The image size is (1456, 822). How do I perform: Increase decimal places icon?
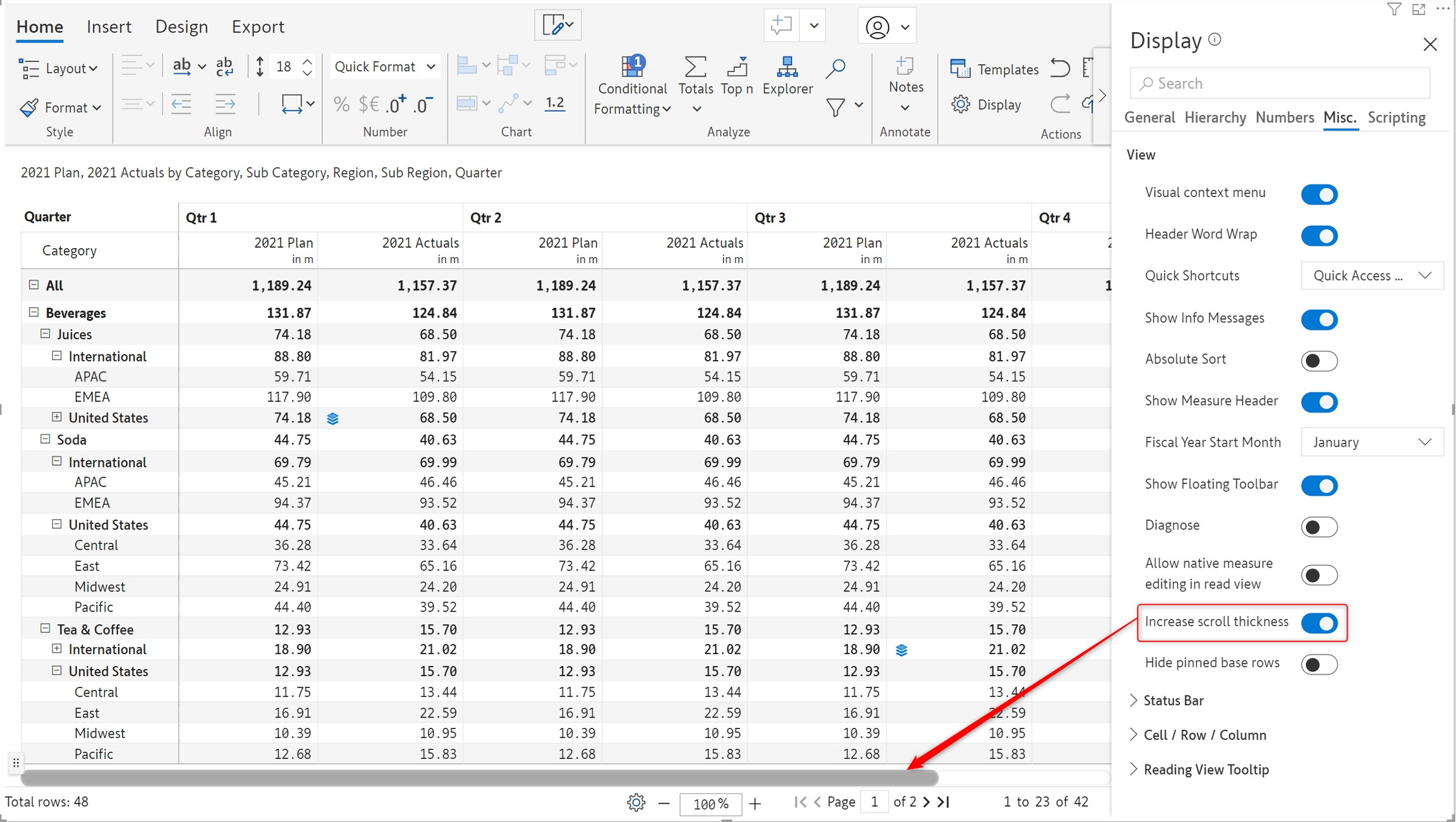(396, 104)
